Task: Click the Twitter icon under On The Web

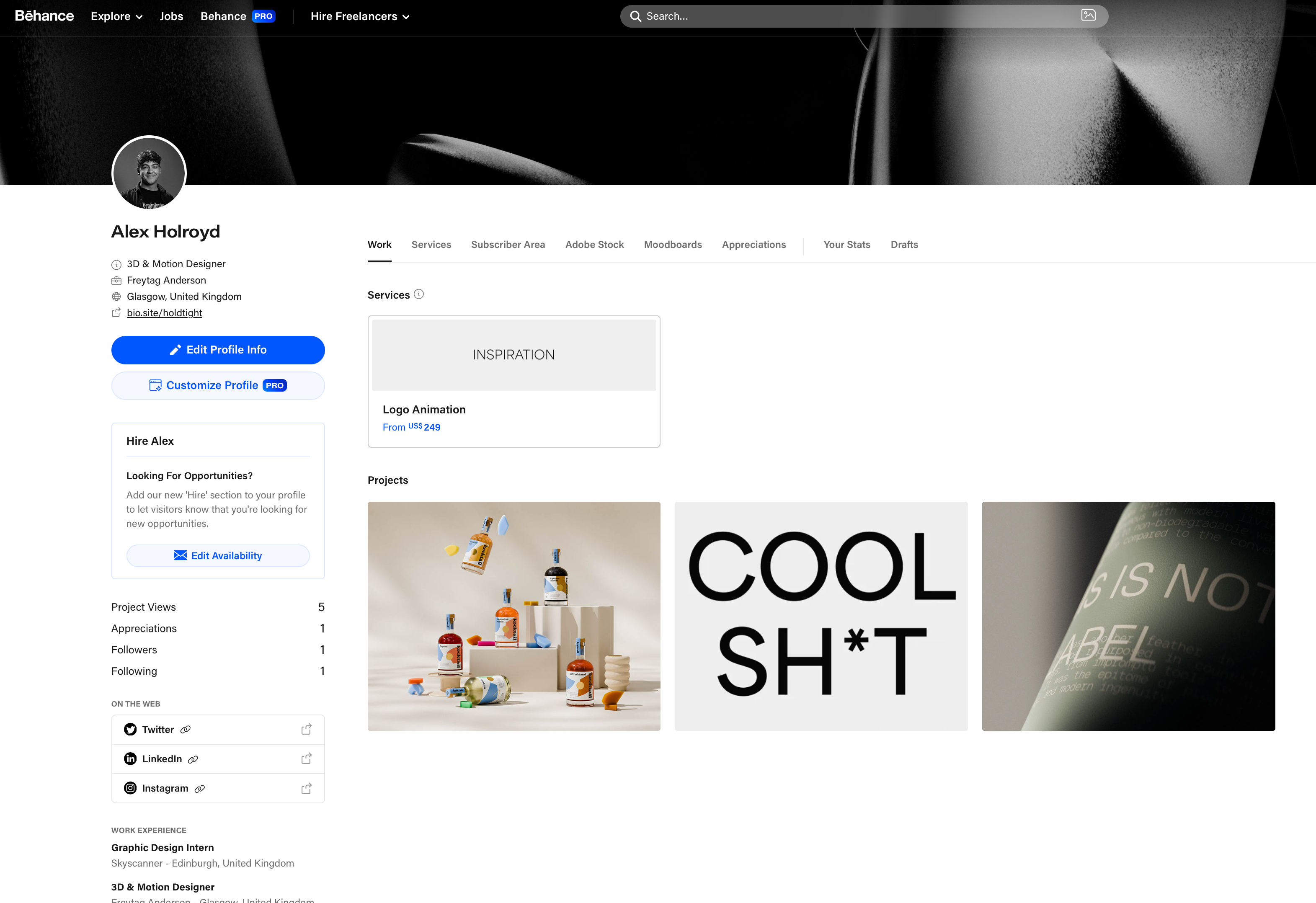Action: 130,729
